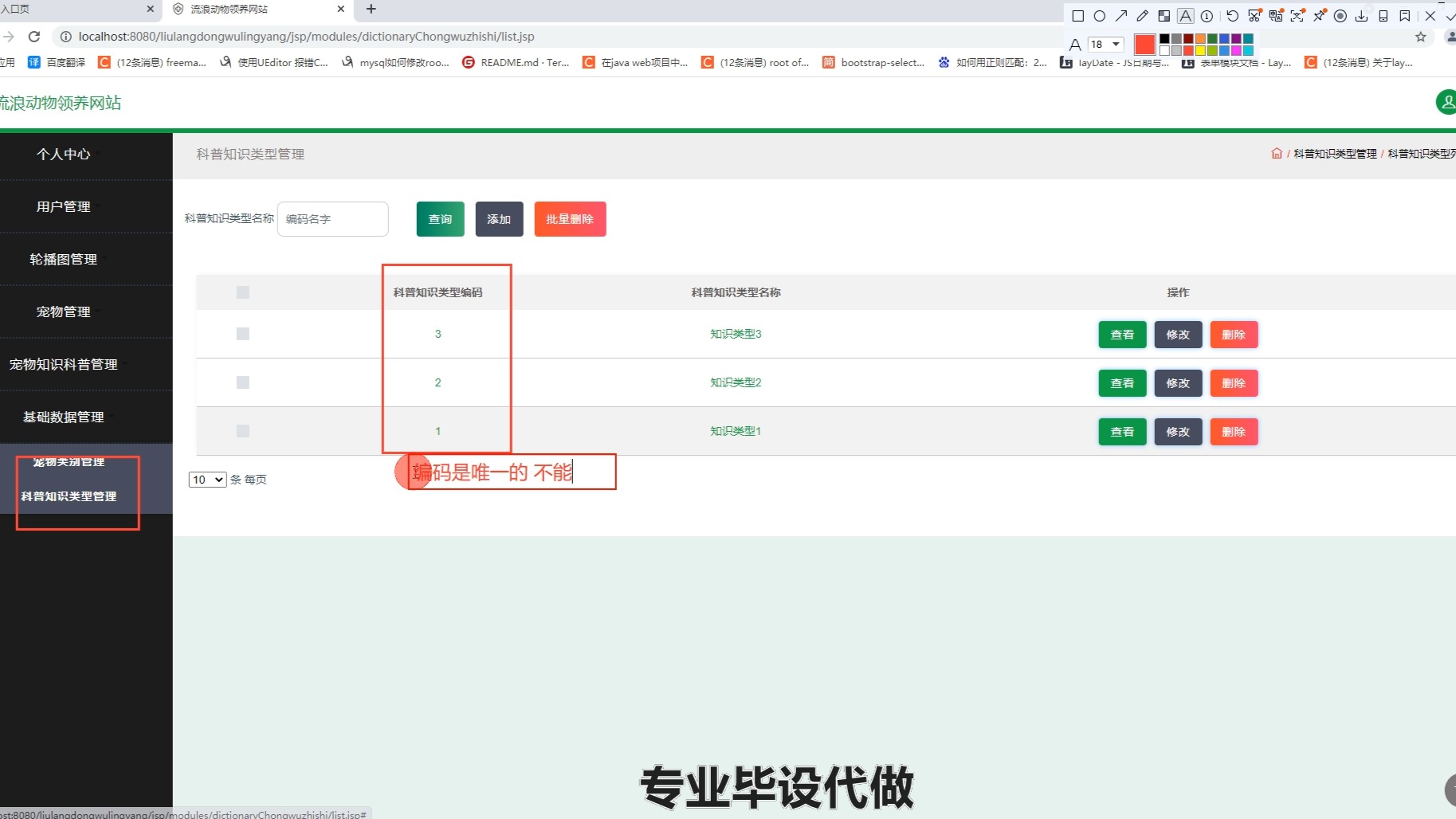Click the text recognition OCR icon
This screenshot has width=1456, height=819.
click(x=1297, y=16)
